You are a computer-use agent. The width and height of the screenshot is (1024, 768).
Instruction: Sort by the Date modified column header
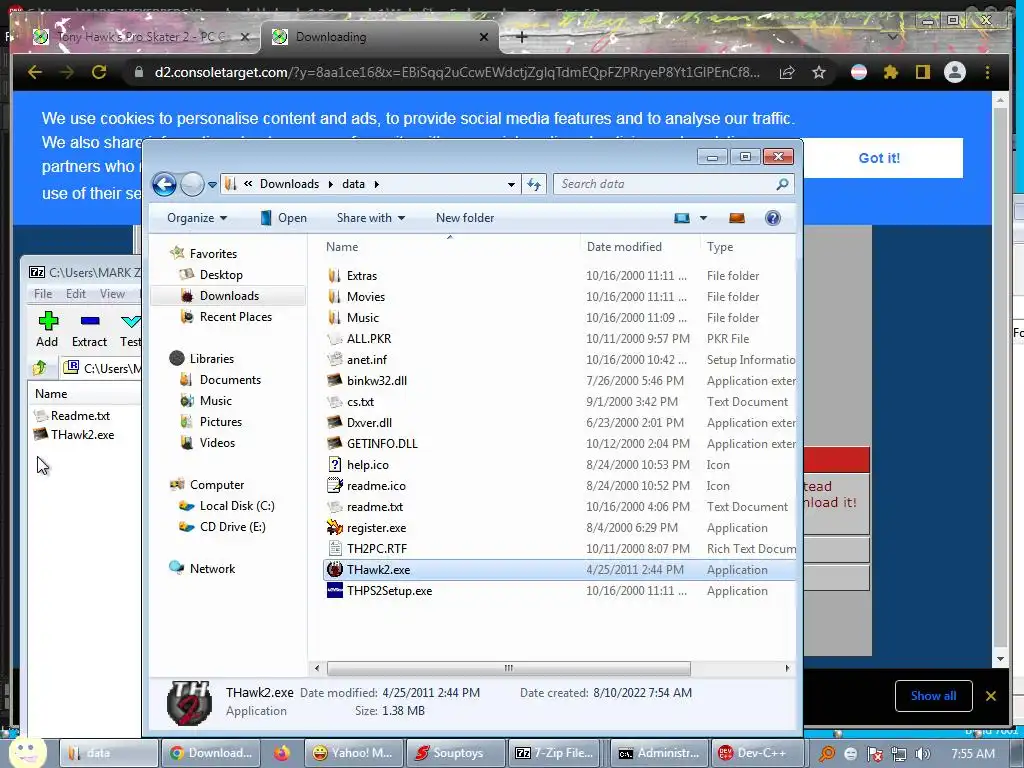(x=624, y=247)
